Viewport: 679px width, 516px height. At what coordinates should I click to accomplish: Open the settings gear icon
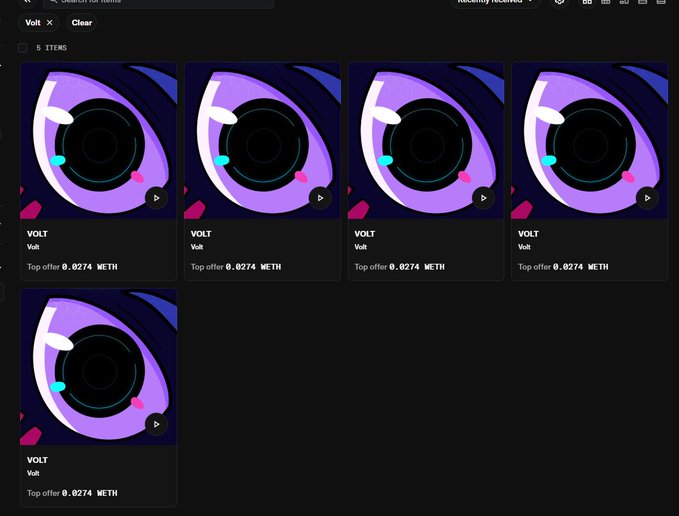pos(559,2)
